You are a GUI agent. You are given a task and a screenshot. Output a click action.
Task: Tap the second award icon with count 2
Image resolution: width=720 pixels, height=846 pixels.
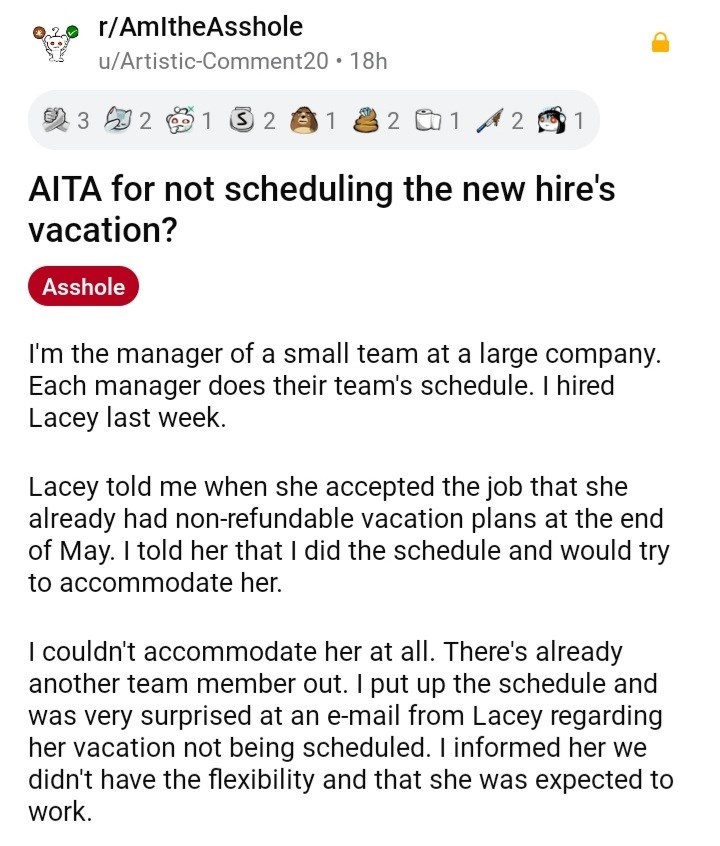pos(120,121)
